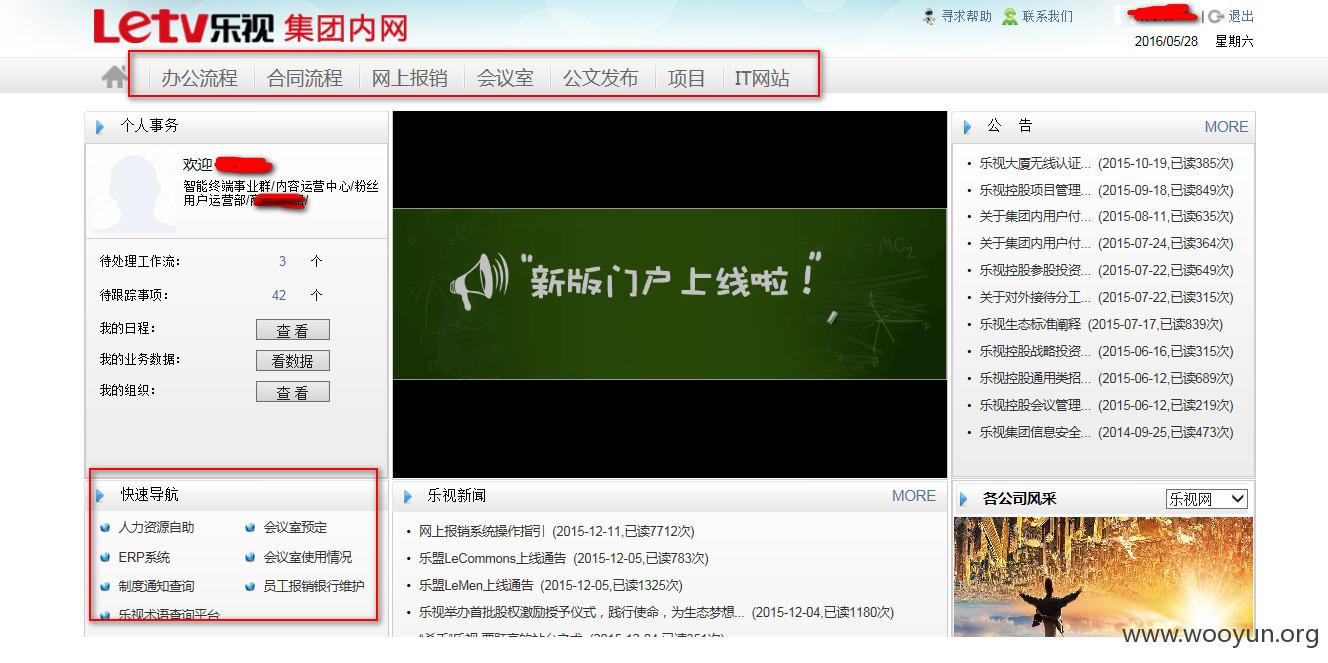The image size is (1328, 663).
Task: Click the user avatar placeholder image
Action: pos(134,192)
